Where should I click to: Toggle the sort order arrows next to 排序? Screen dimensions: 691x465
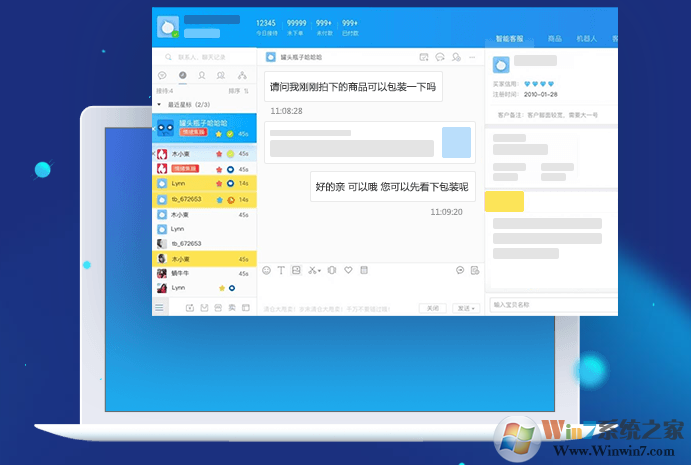pos(246,91)
